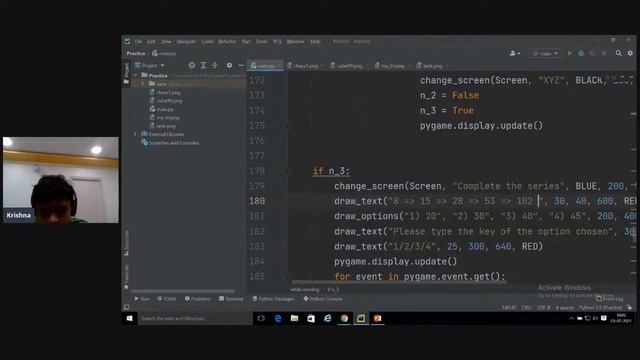Open the Terminal tool window
The height and width of the screenshot is (360, 640).
pyautogui.click(x=231, y=299)
